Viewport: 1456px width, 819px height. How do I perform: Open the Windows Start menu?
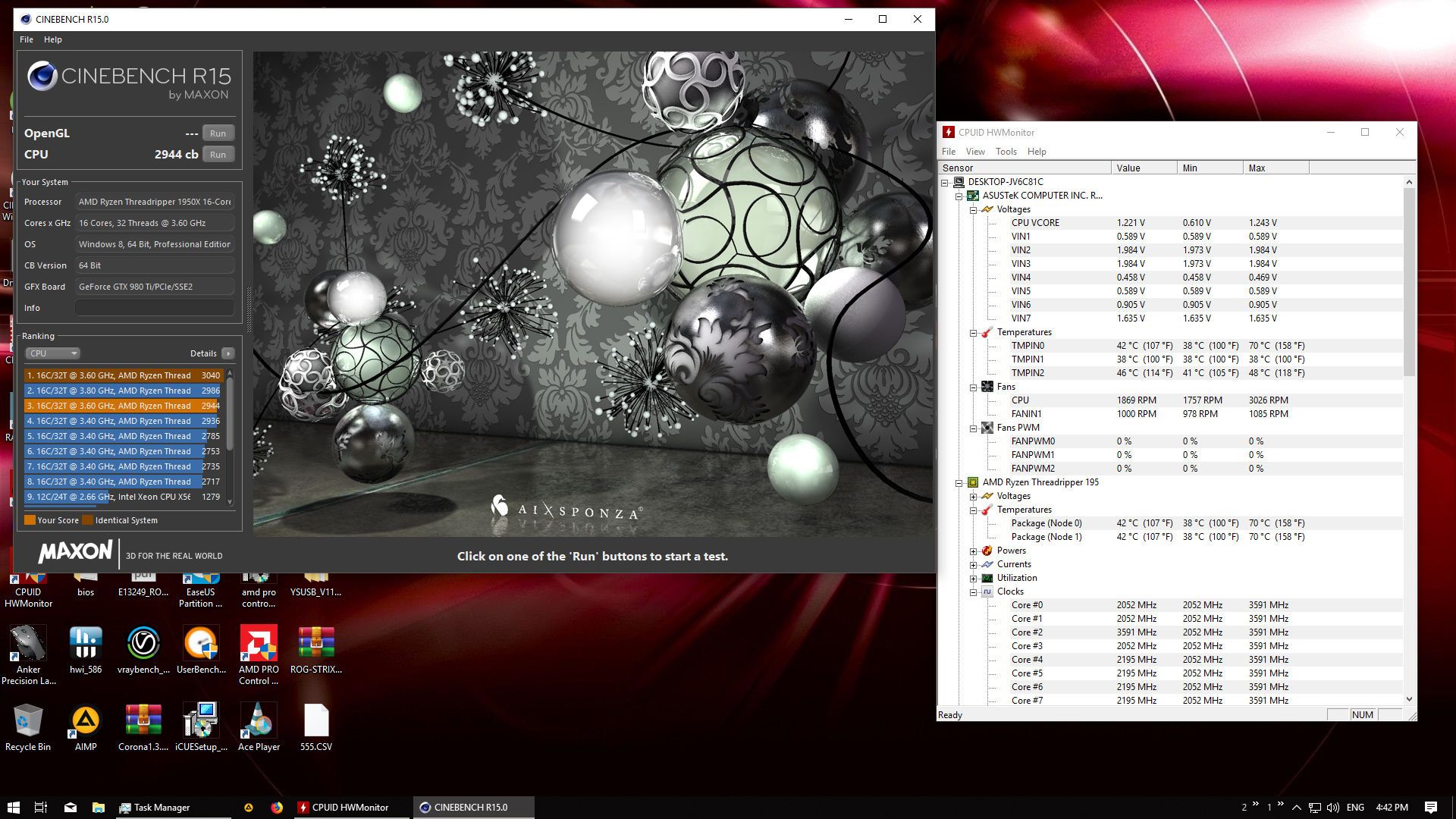[13, 808]
